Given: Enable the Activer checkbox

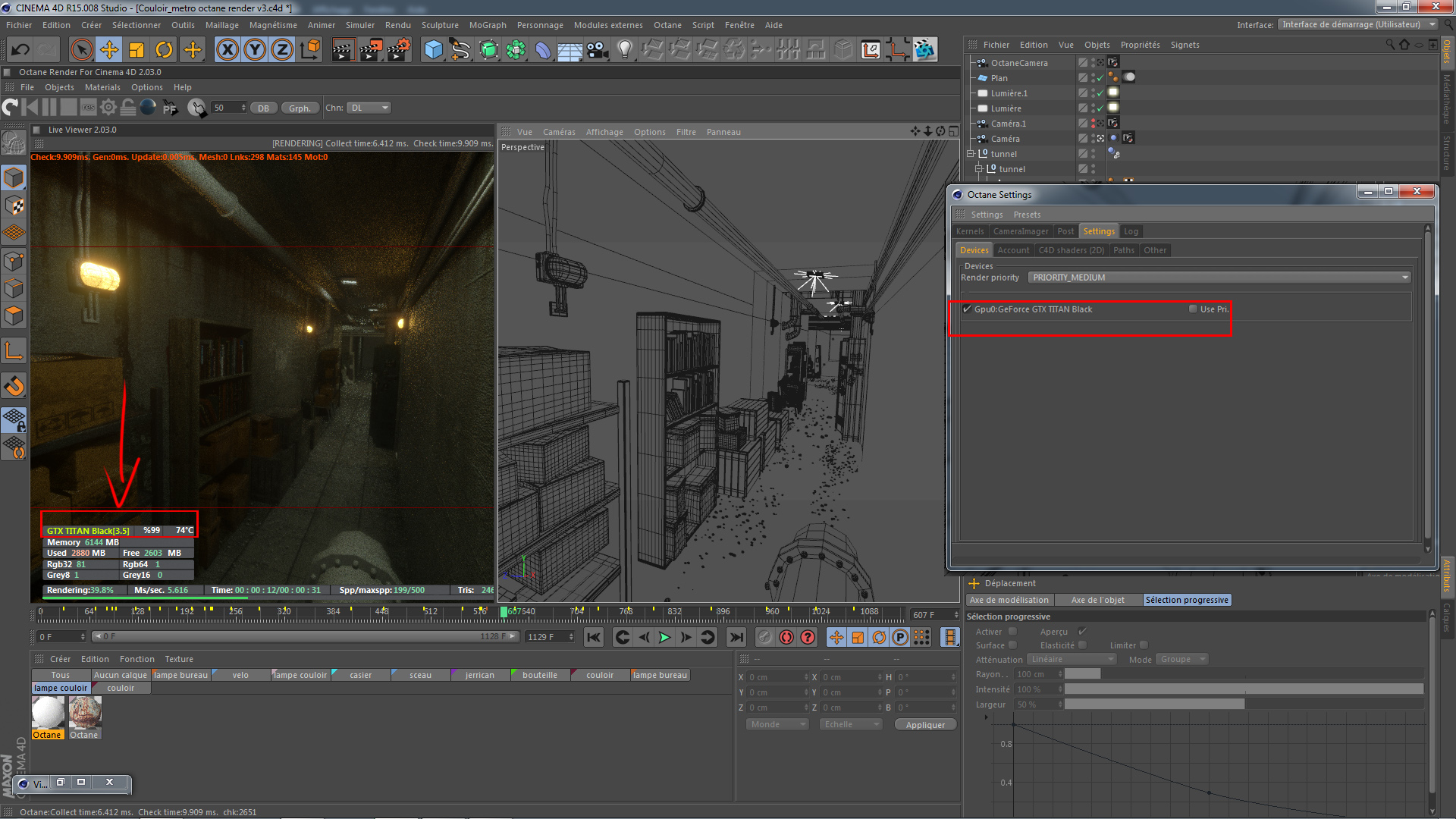Looking at the screenshot, I should pyautogui.click(x=1012, y=631).
